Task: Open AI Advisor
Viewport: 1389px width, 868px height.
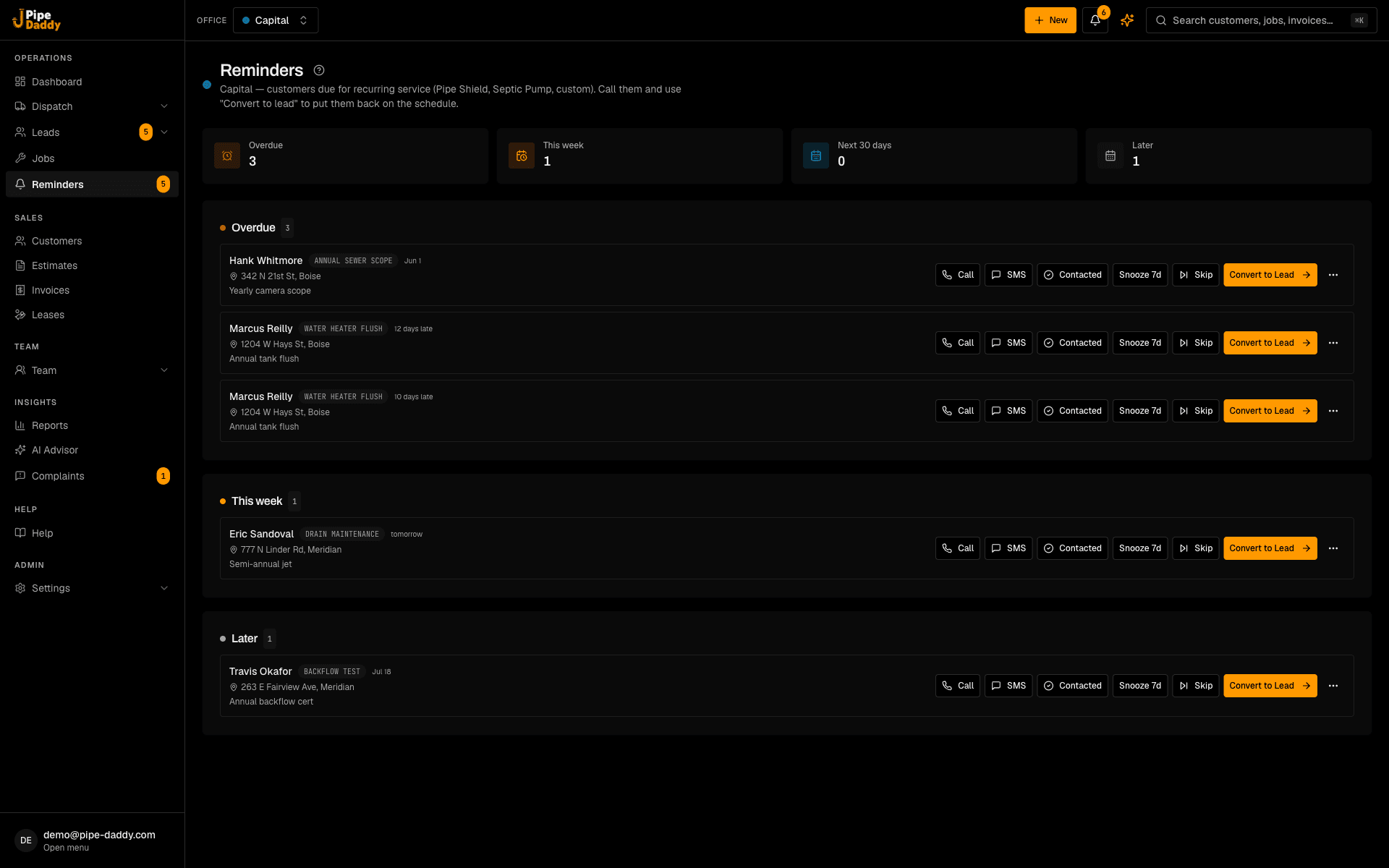Action: click(x=92, y=450)
